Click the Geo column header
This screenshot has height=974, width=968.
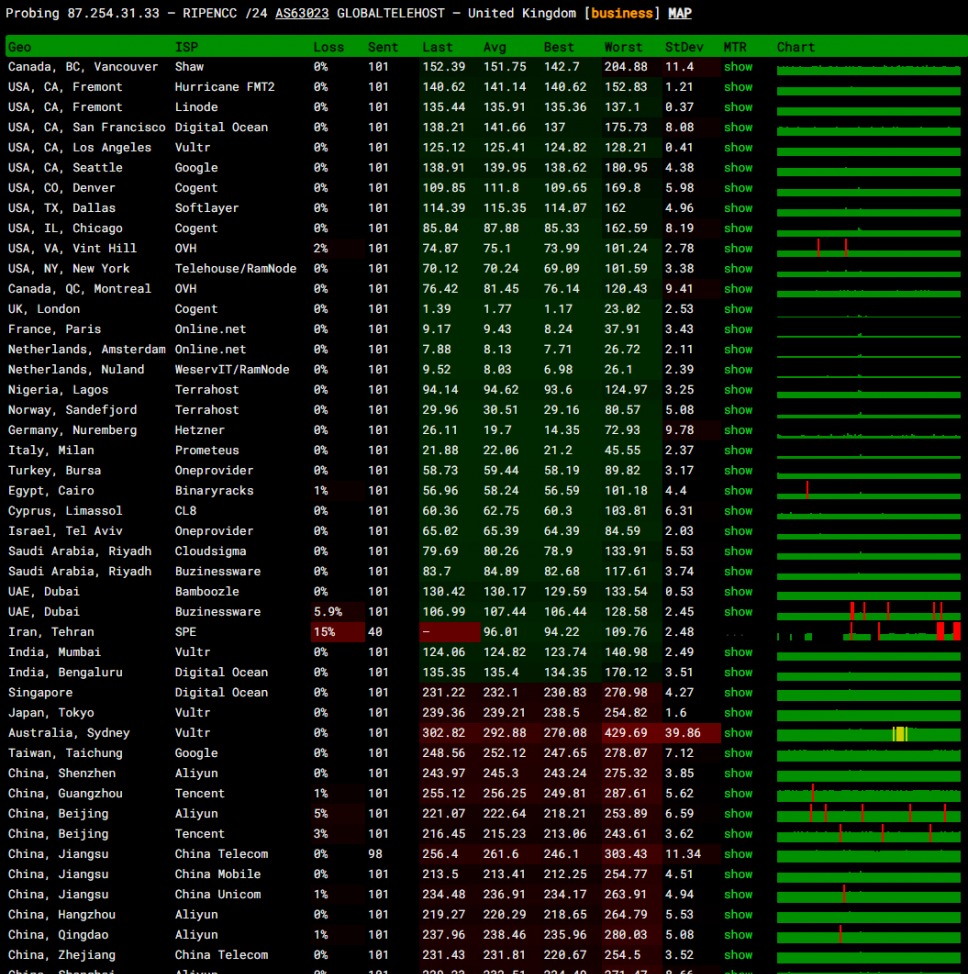(x=19, y=47)
